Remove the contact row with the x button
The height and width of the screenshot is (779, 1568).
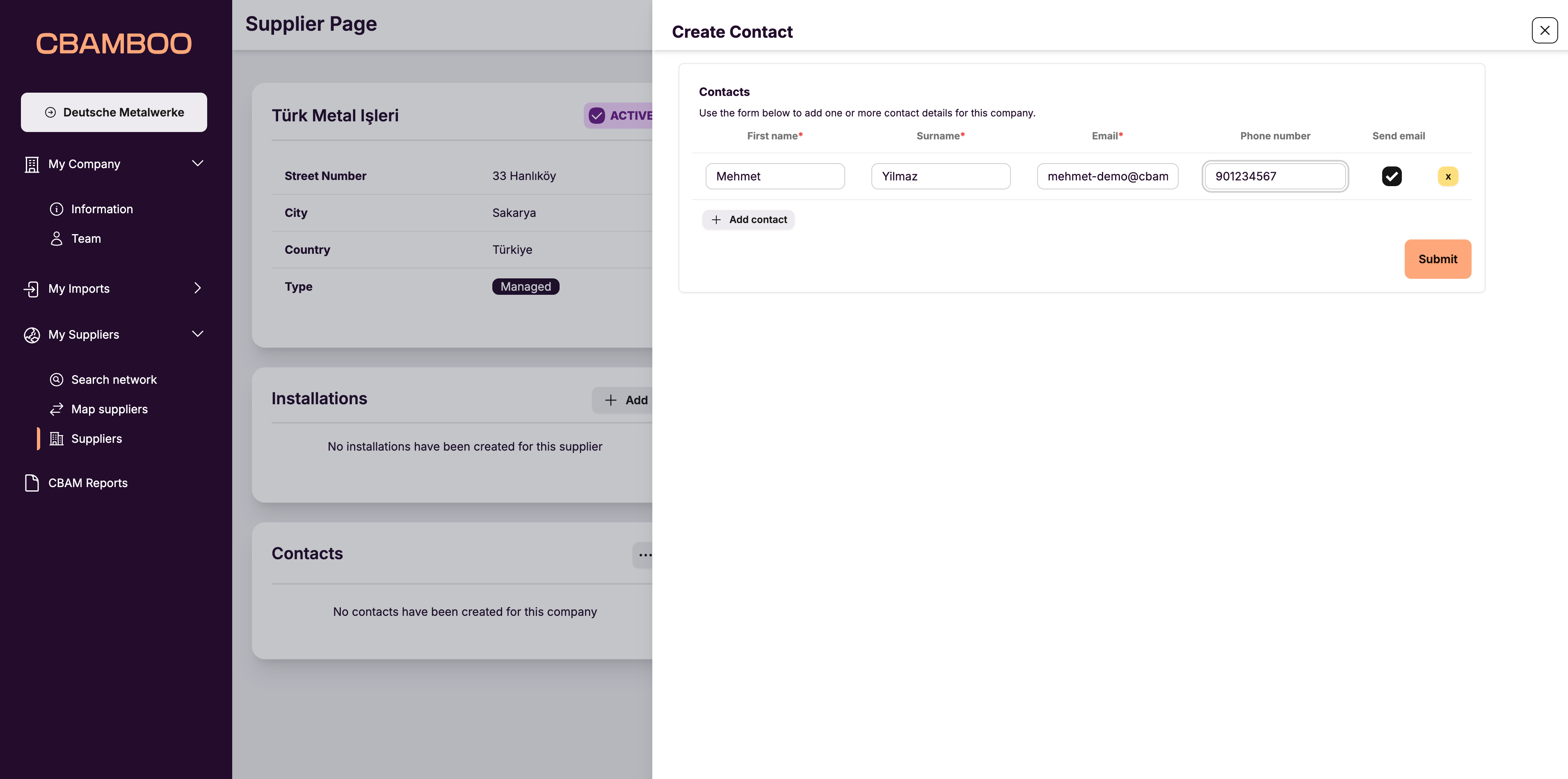pos(1448,176)
